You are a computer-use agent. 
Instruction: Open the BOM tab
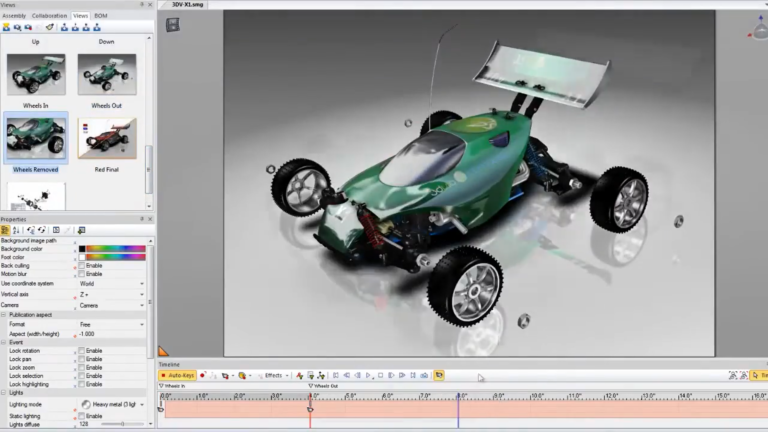click(x=101, y=16)
